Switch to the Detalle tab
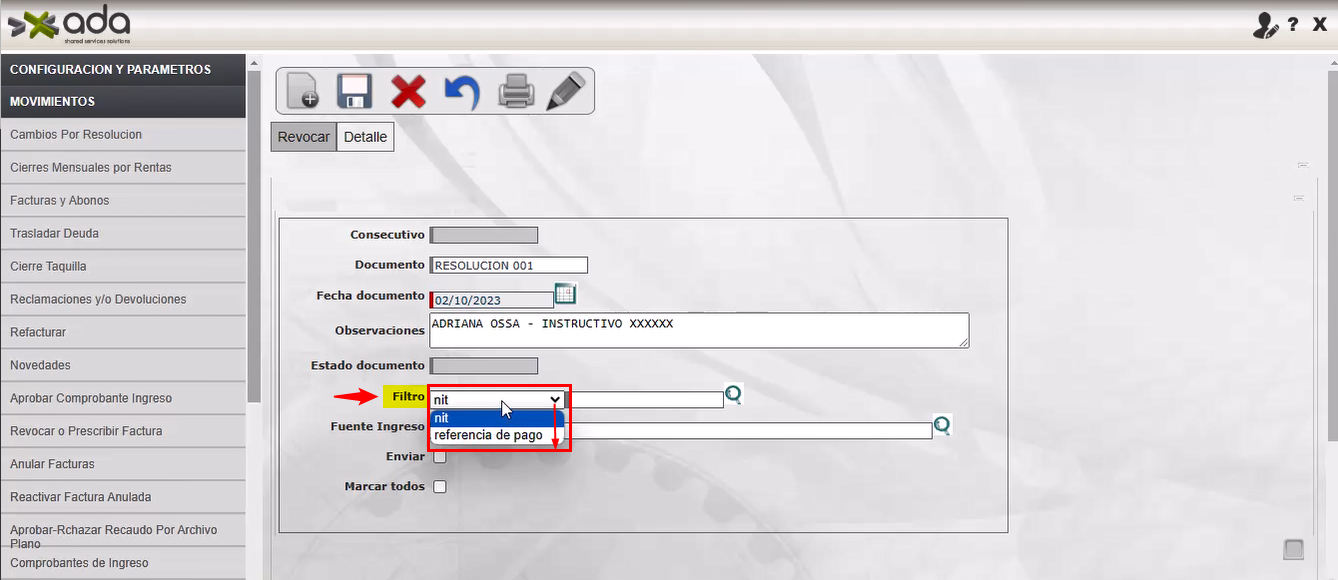Image resolution: width=1338 pixels, height=580 pixels. (365, 137)
